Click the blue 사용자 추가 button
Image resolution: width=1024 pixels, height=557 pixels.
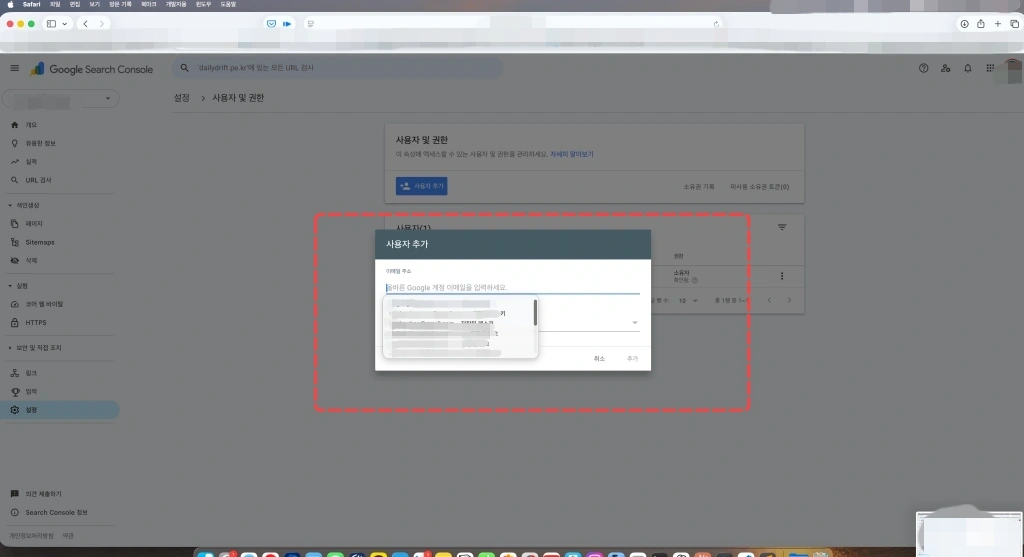click(x=421, y=186)
